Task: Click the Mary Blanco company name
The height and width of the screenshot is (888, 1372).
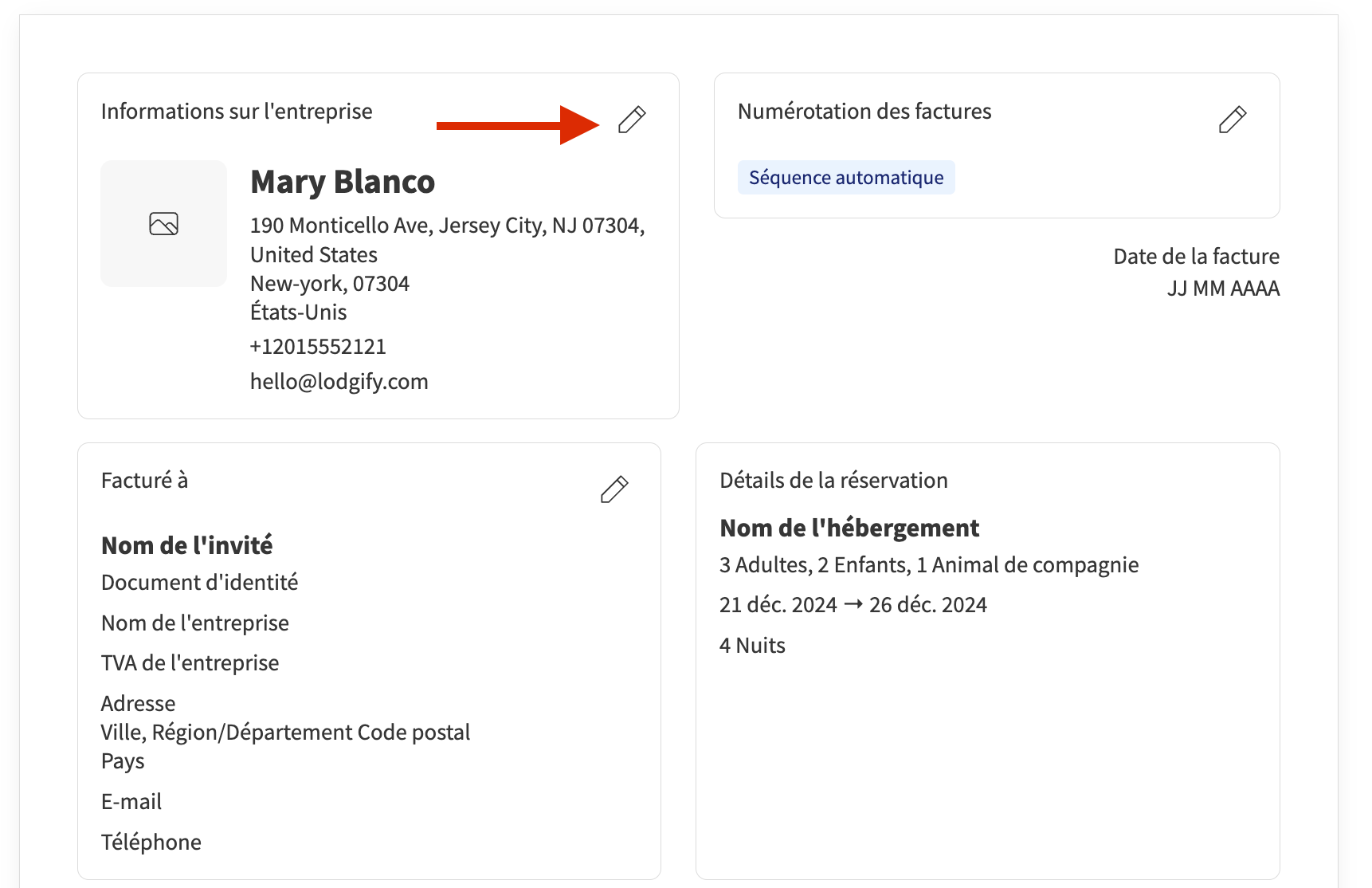Action: pyautogui.click(x=343, y=183)
